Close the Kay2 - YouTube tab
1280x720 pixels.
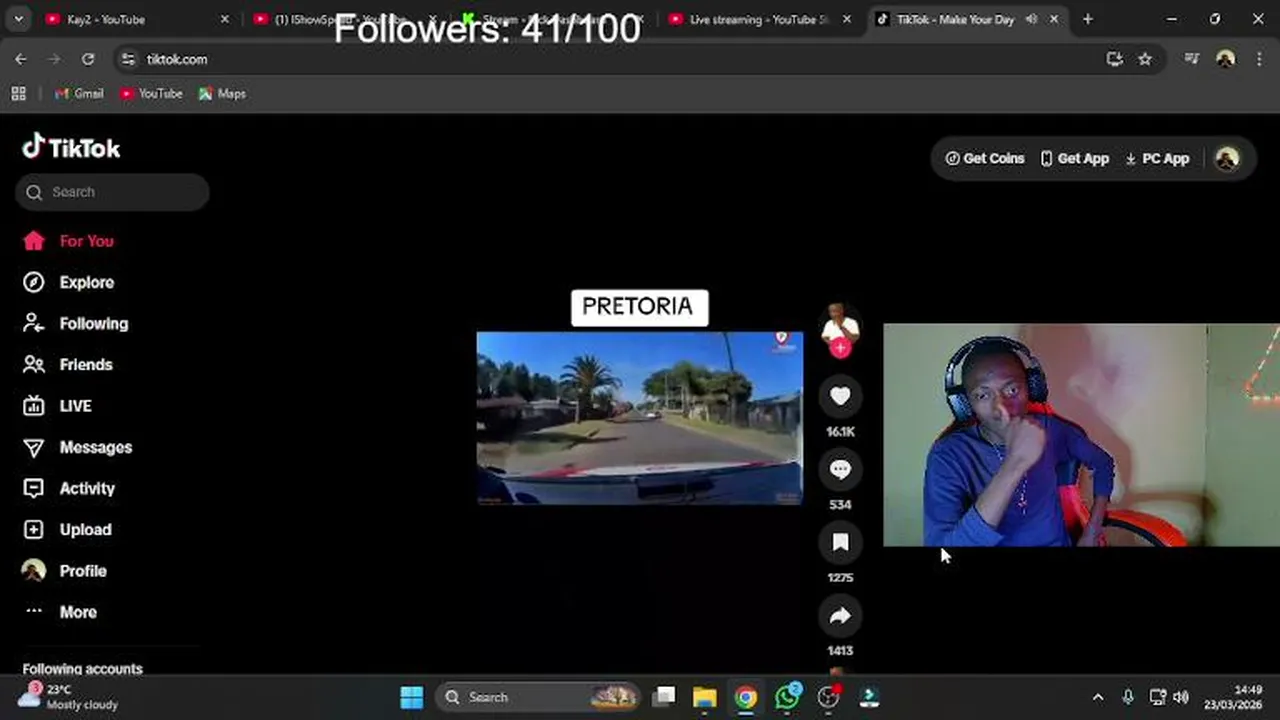[224, 19]
